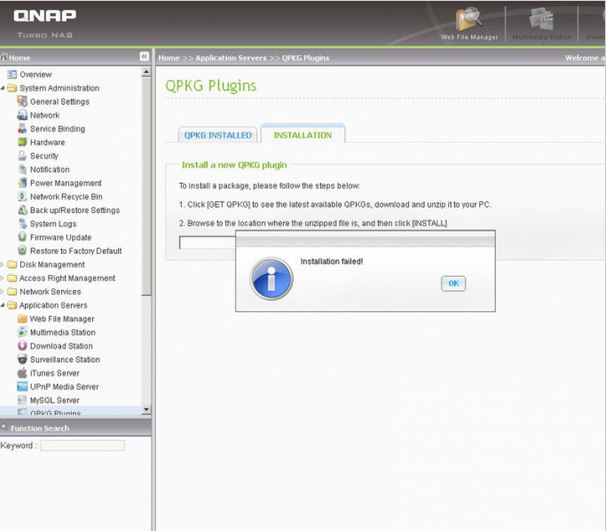Select the INSTALLATION tab
This screenshot has height=531, width=607.
(x=303, y=134)
